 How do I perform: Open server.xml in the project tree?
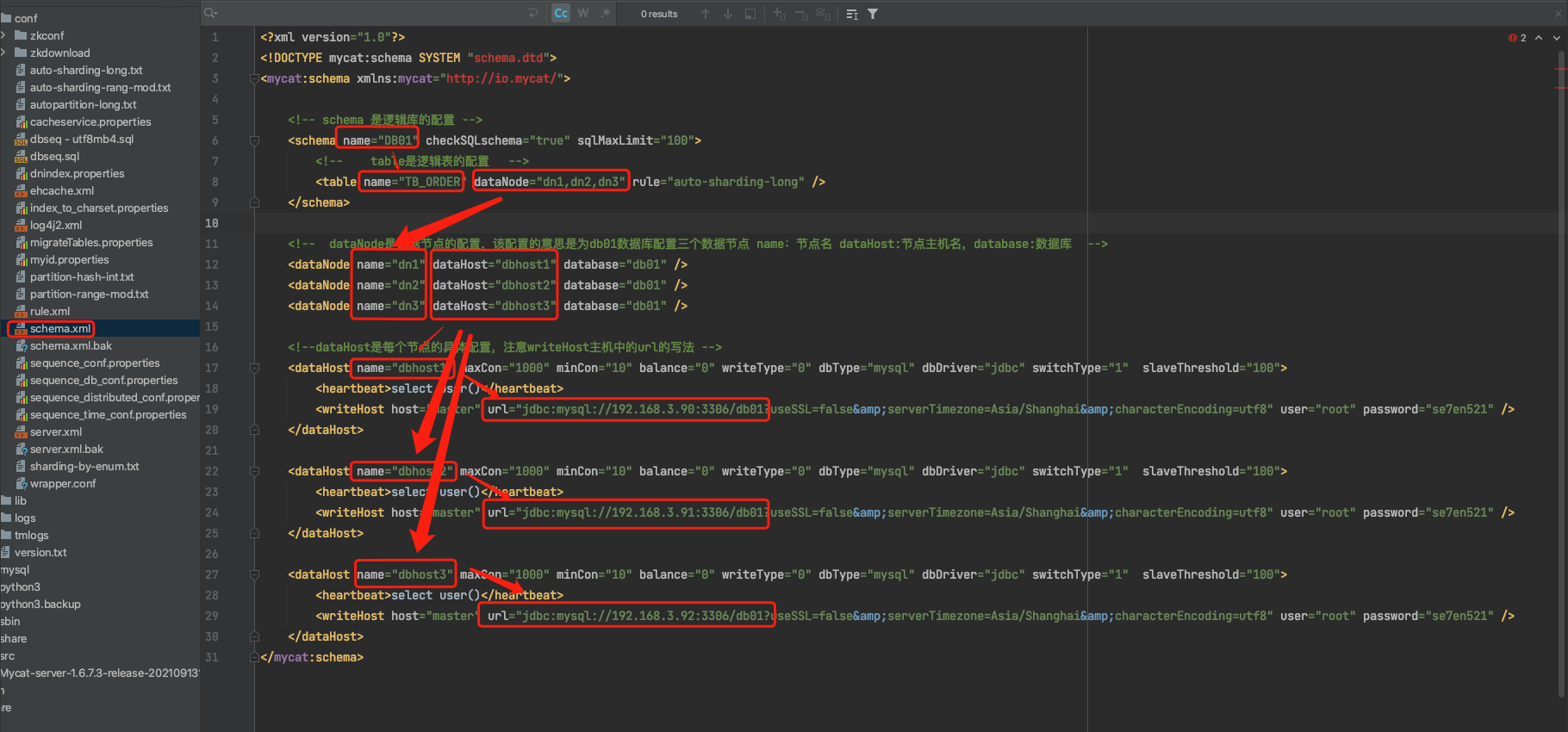point(56,431)
